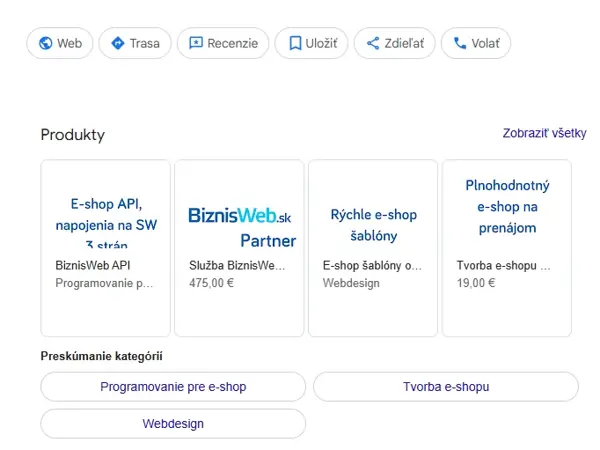
Task: Open the Zobraziť všetky products link
Action: tap(545, 133)
